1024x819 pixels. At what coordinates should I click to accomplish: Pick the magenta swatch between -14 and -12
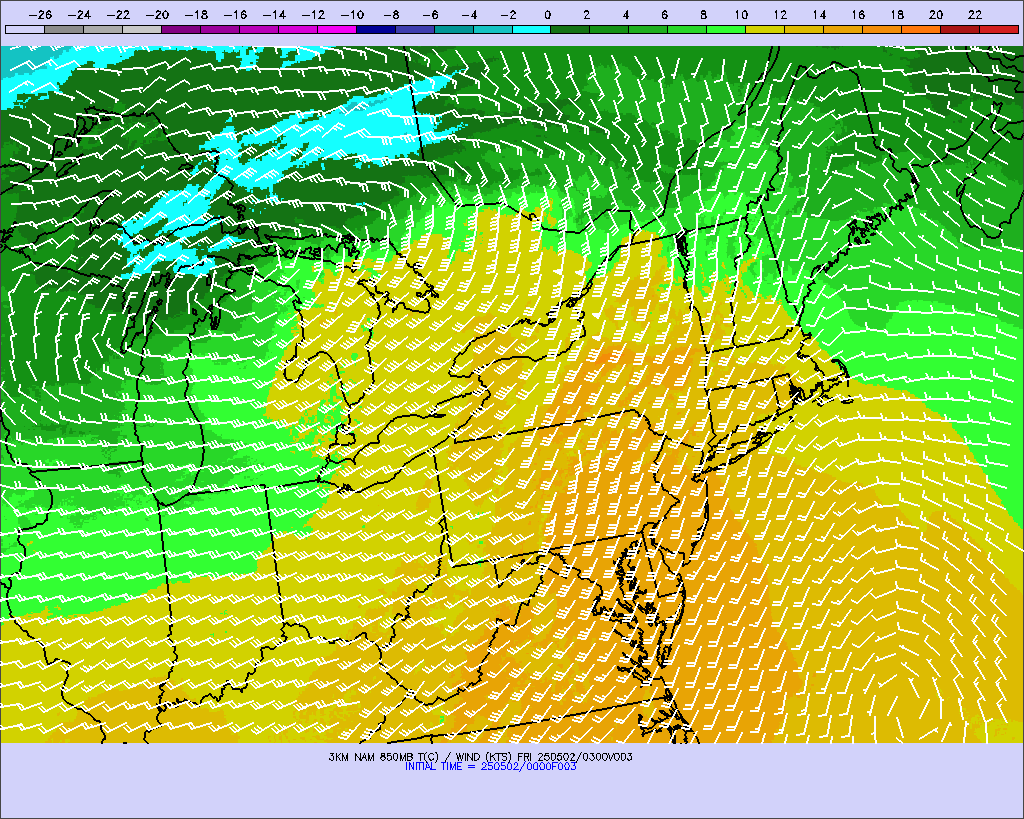coord(297,29)
